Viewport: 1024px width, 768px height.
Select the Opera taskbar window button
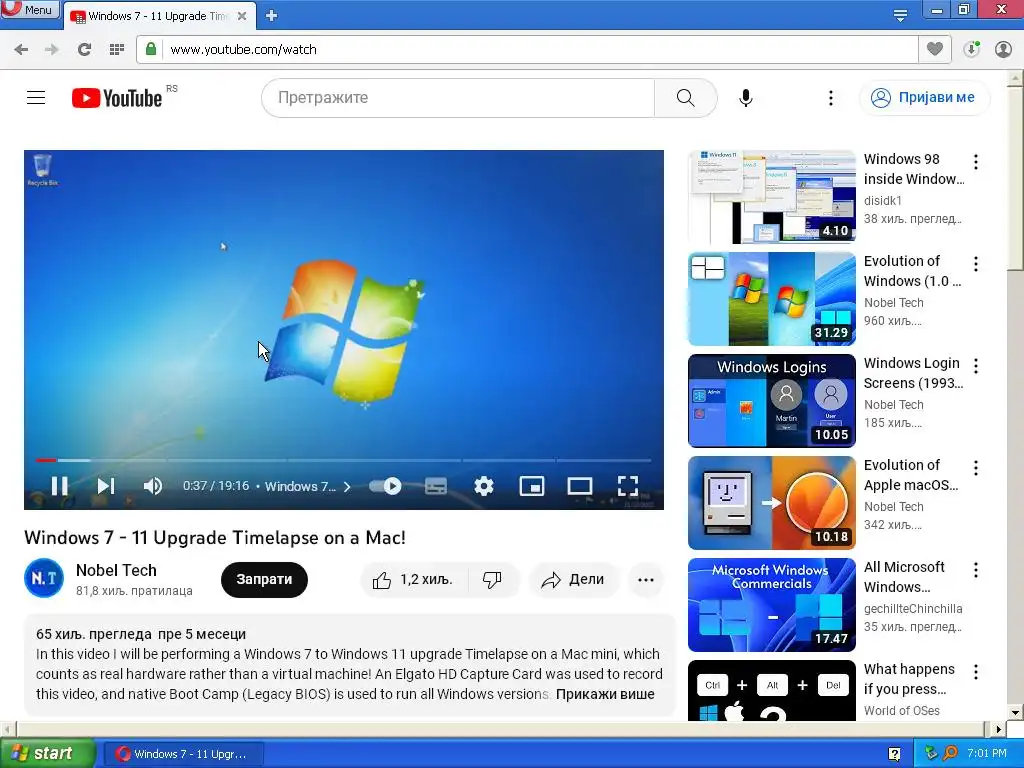point(184,754)
